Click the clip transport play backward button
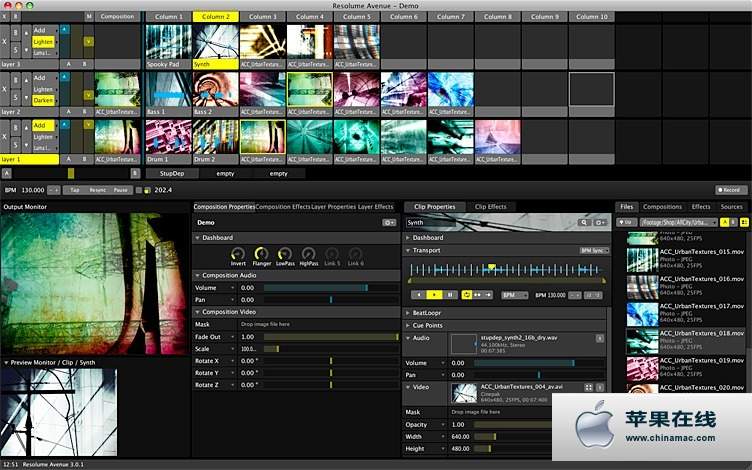The width and height of the screenshot is (752, 470). point(419,295)
